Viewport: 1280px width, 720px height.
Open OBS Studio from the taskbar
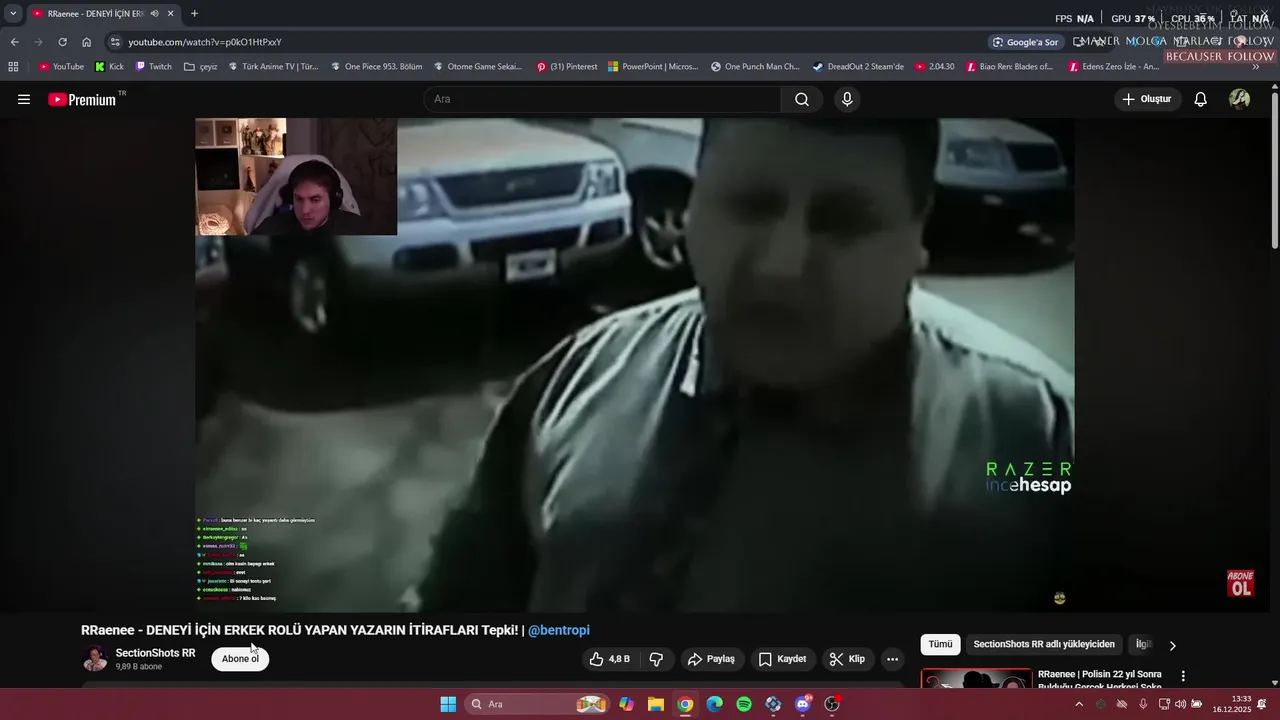tap(832, 704)
